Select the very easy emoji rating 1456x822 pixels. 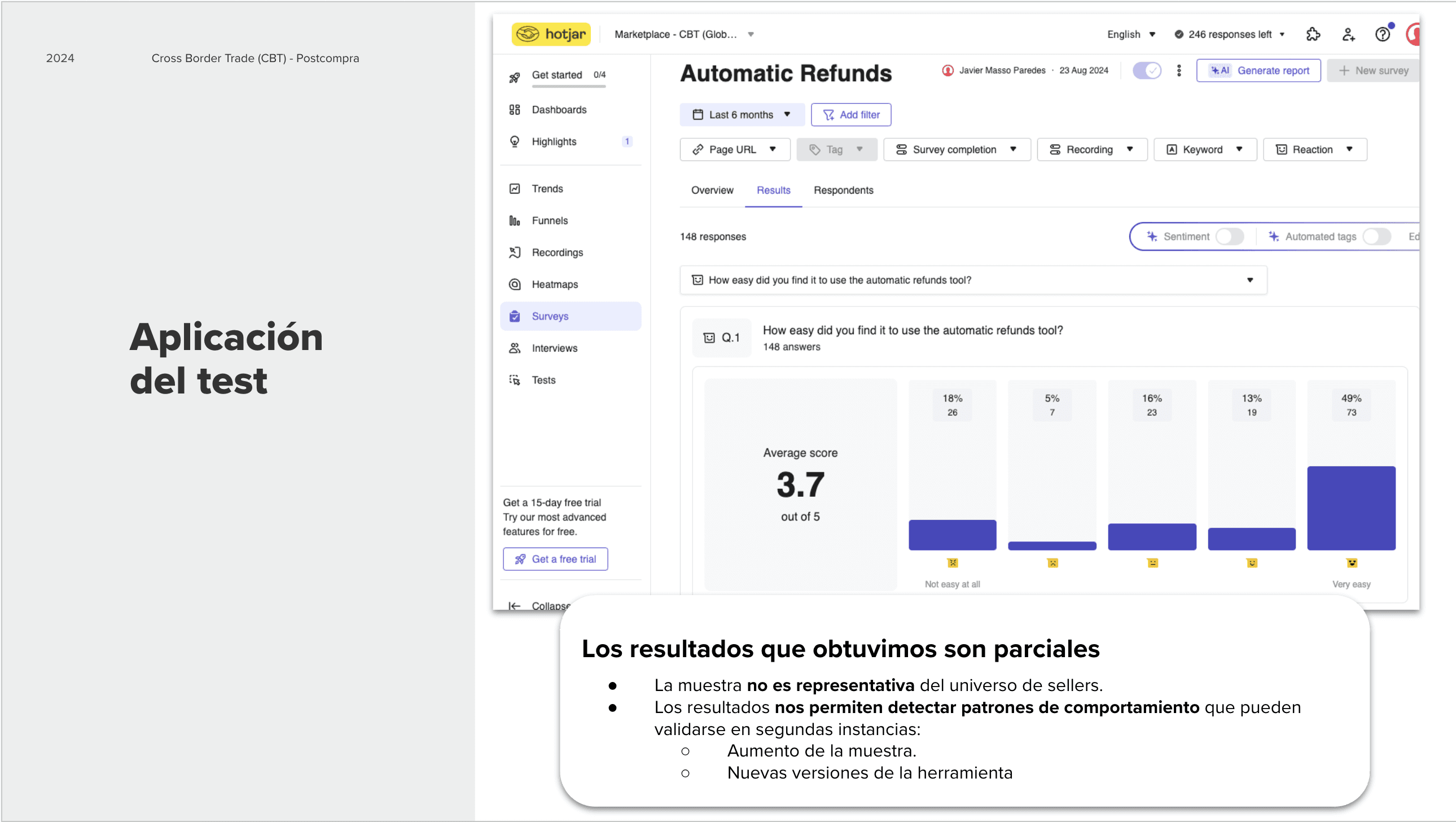[x=1351, y=563]
